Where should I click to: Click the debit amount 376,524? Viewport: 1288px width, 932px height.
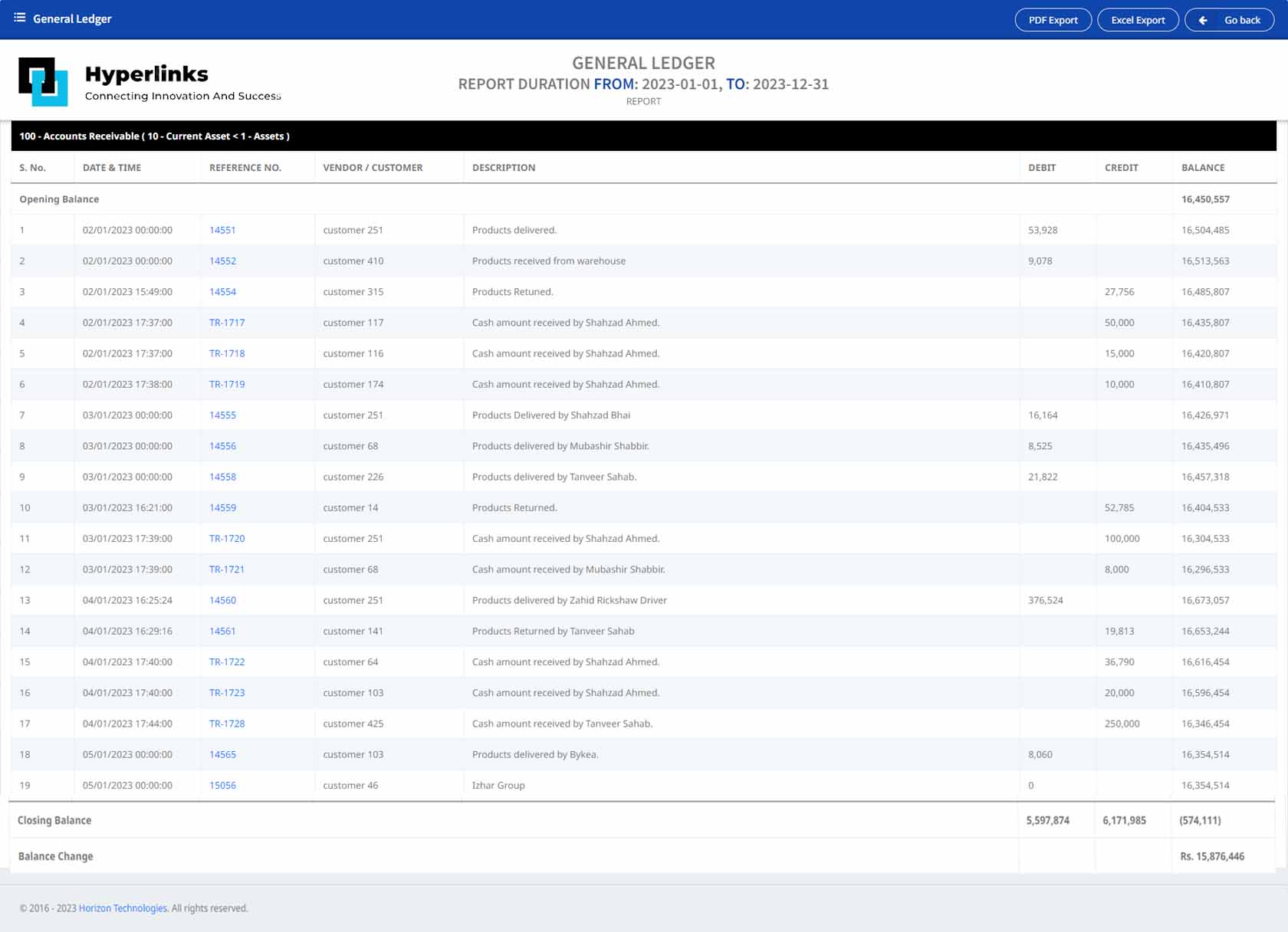[x=1046, y=600]
